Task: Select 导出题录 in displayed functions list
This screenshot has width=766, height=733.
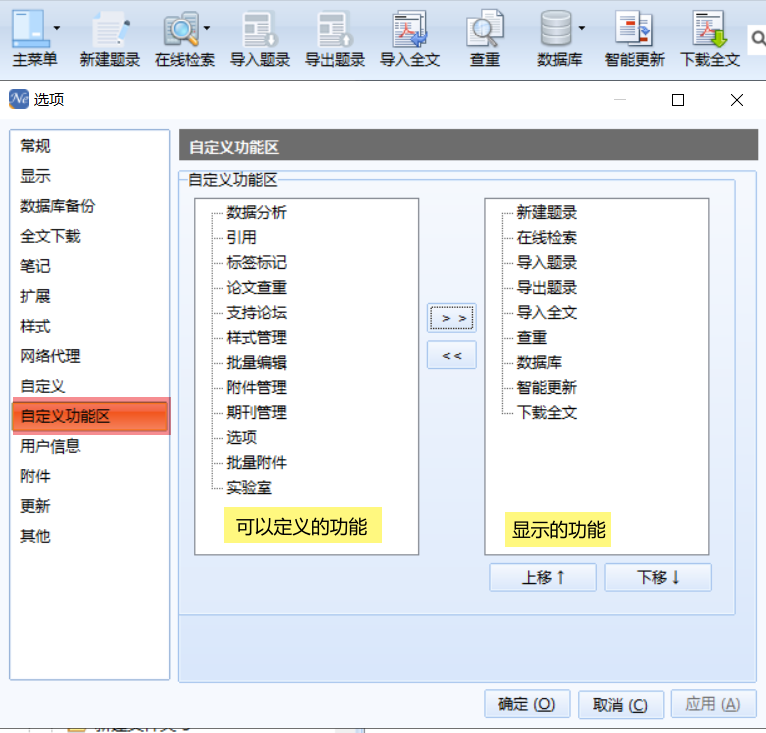Action: pyautogui.click(x=547, y=287)
